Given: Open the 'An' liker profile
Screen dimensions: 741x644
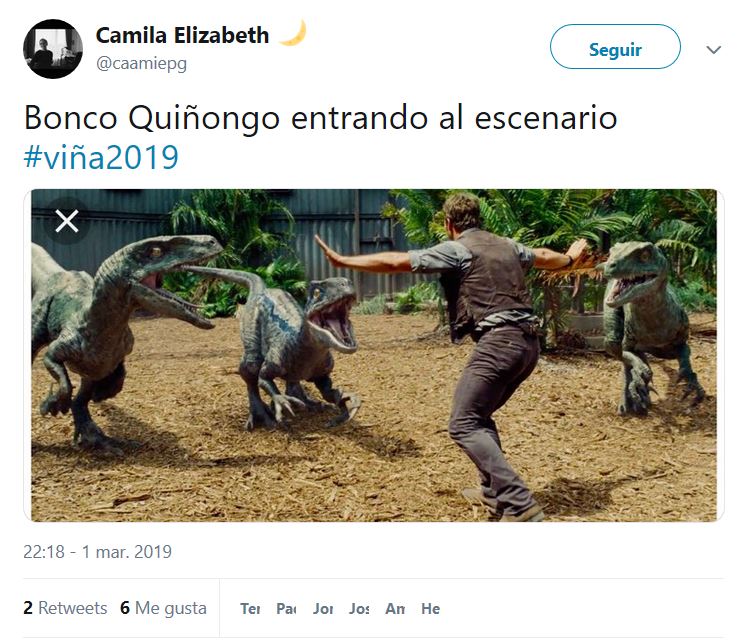Looking at the screenshot, I should (x=395, y=609).
